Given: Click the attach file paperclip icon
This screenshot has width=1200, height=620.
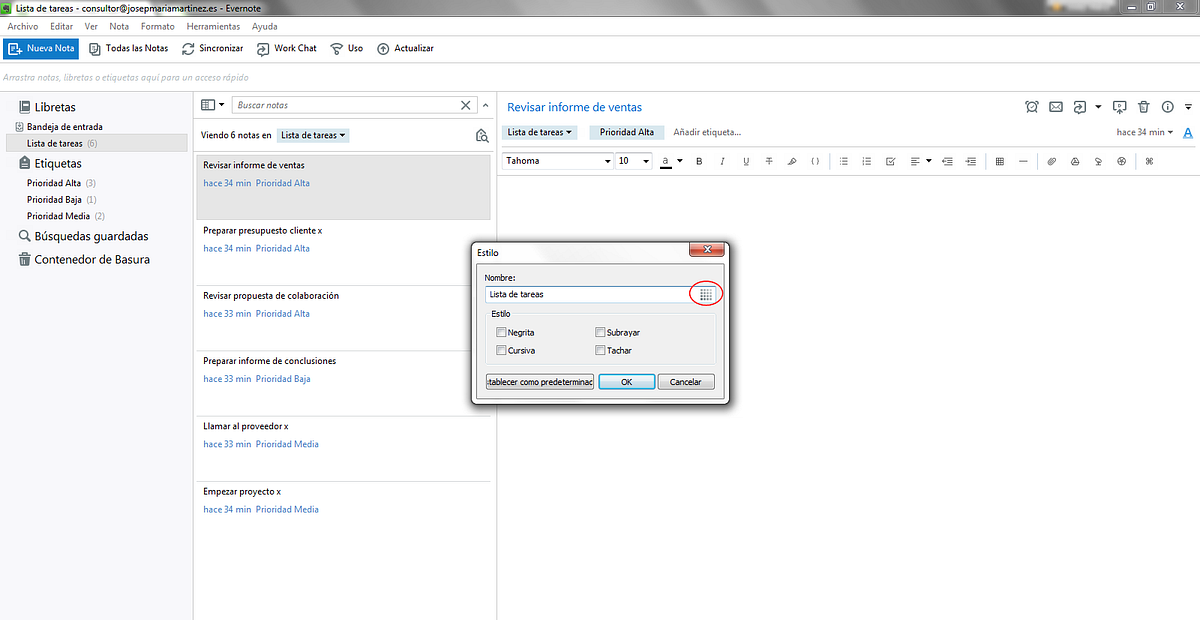Looking at the screenshot, I should (1052, 161).
